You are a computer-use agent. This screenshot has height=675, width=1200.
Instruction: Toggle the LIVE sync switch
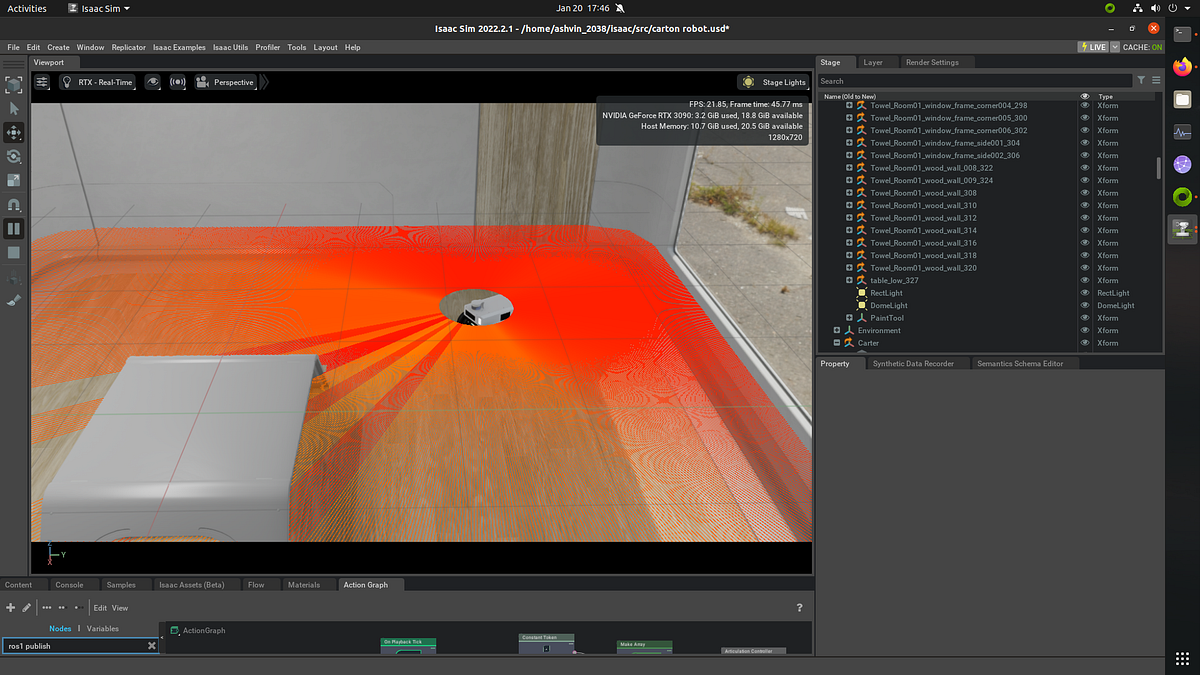(1094, 46)
